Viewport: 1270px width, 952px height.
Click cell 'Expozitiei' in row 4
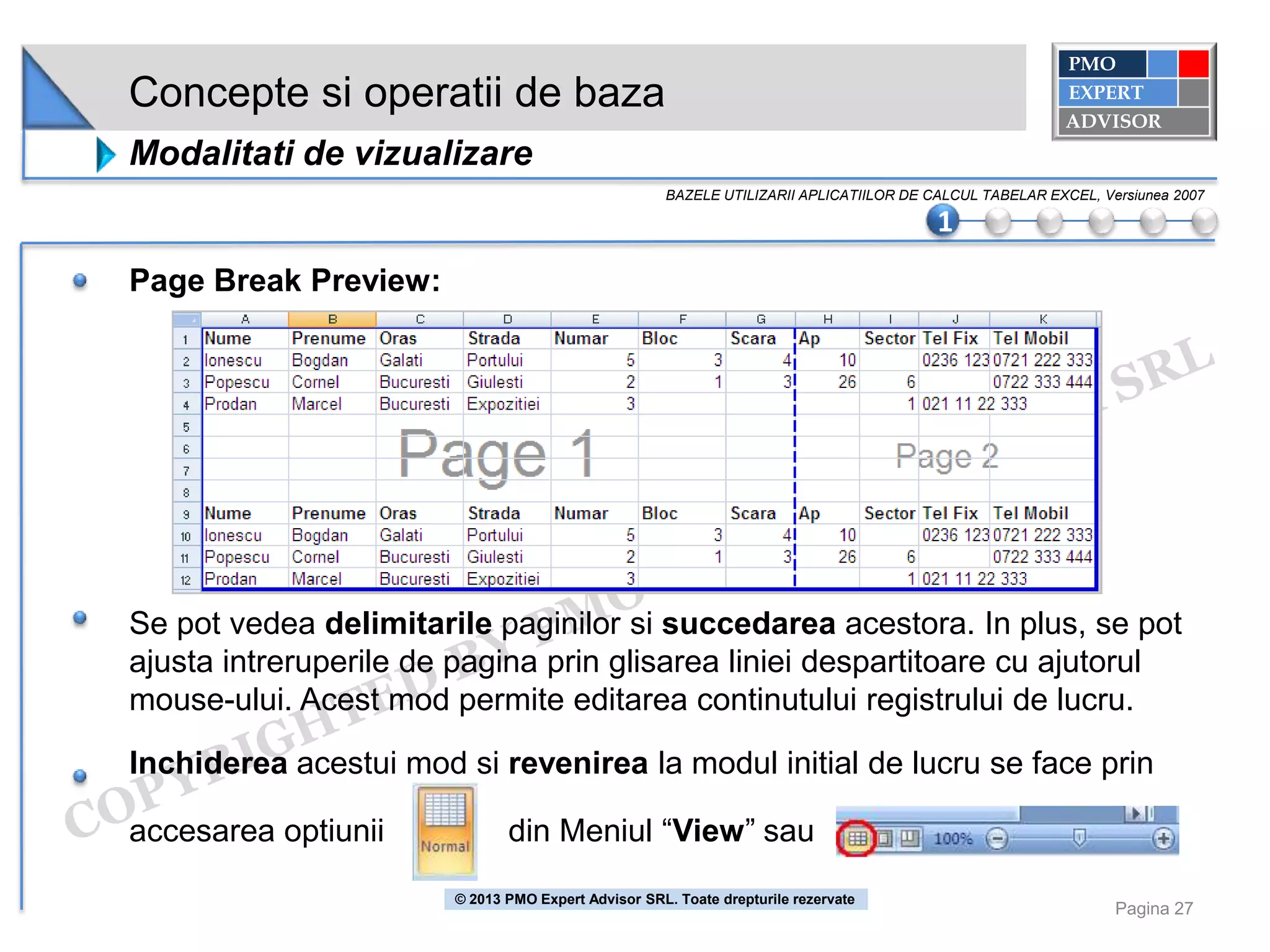coord(508,404)
